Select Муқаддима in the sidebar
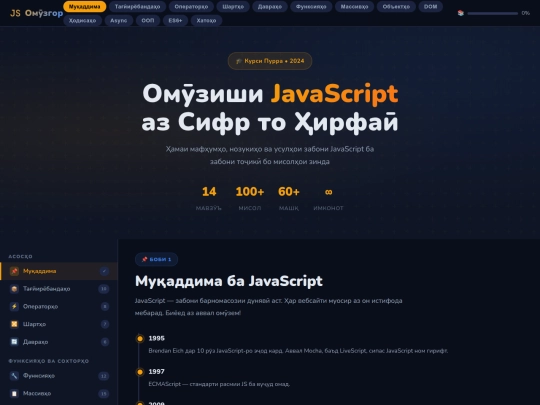540x405 pixels. click(59, 271)
